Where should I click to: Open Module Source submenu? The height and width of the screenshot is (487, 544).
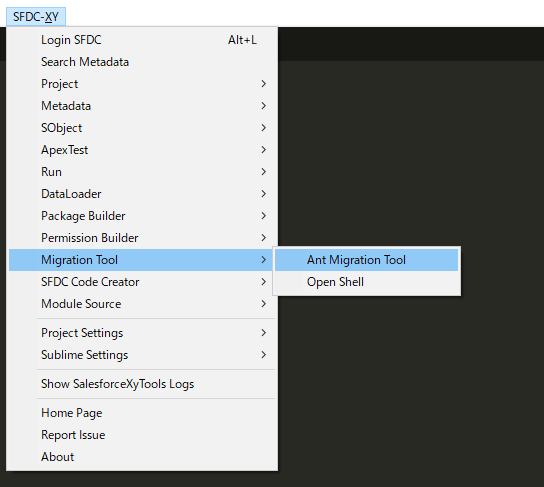[x=142, y=304]
